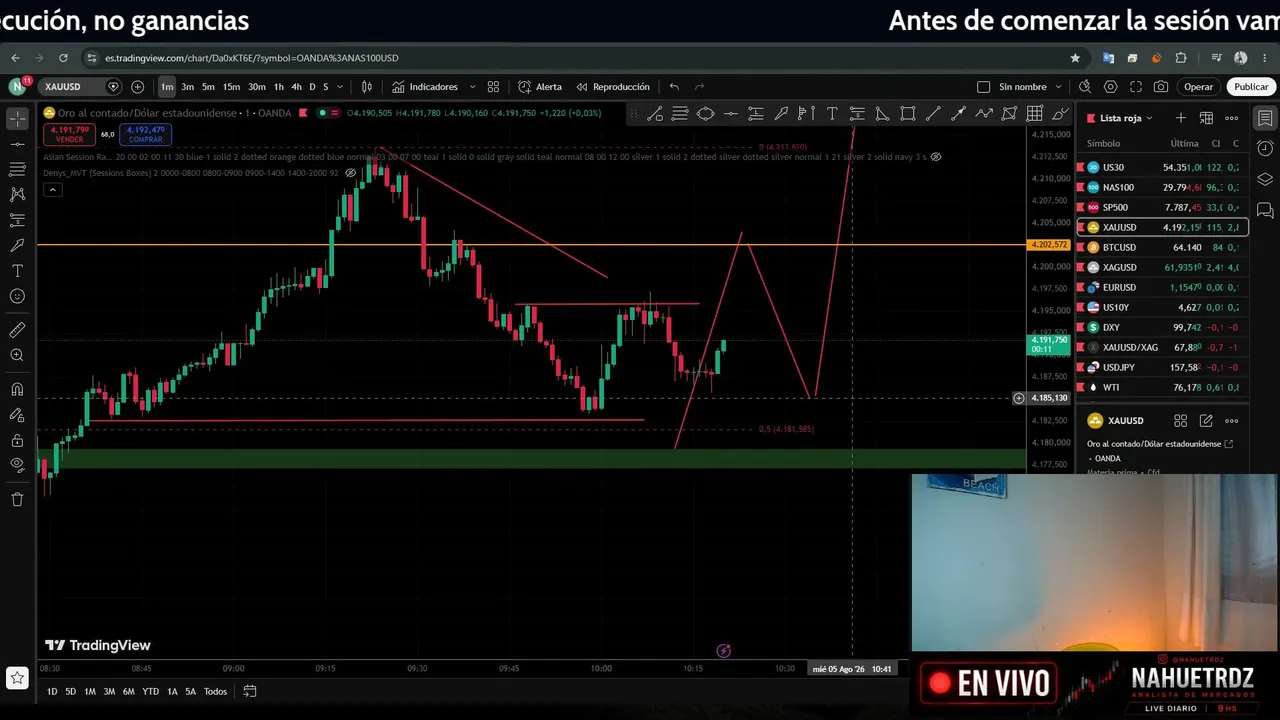1280x720 pixels.
Task: Hide all drawings with the eye icon
Action: 17,465
